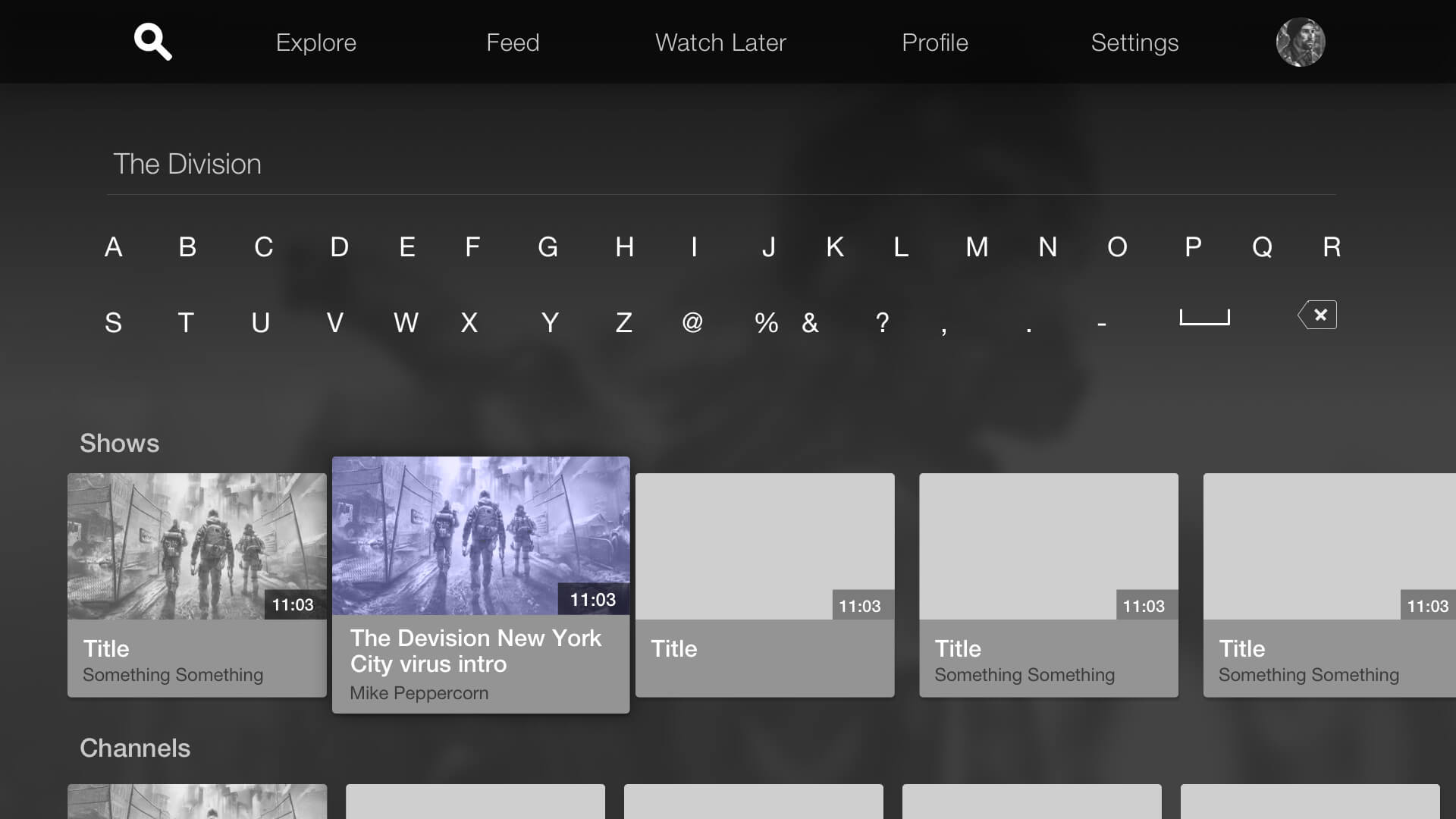1456x819 pixels.
Task: Select the letter J key
Action: pos(768,247)
